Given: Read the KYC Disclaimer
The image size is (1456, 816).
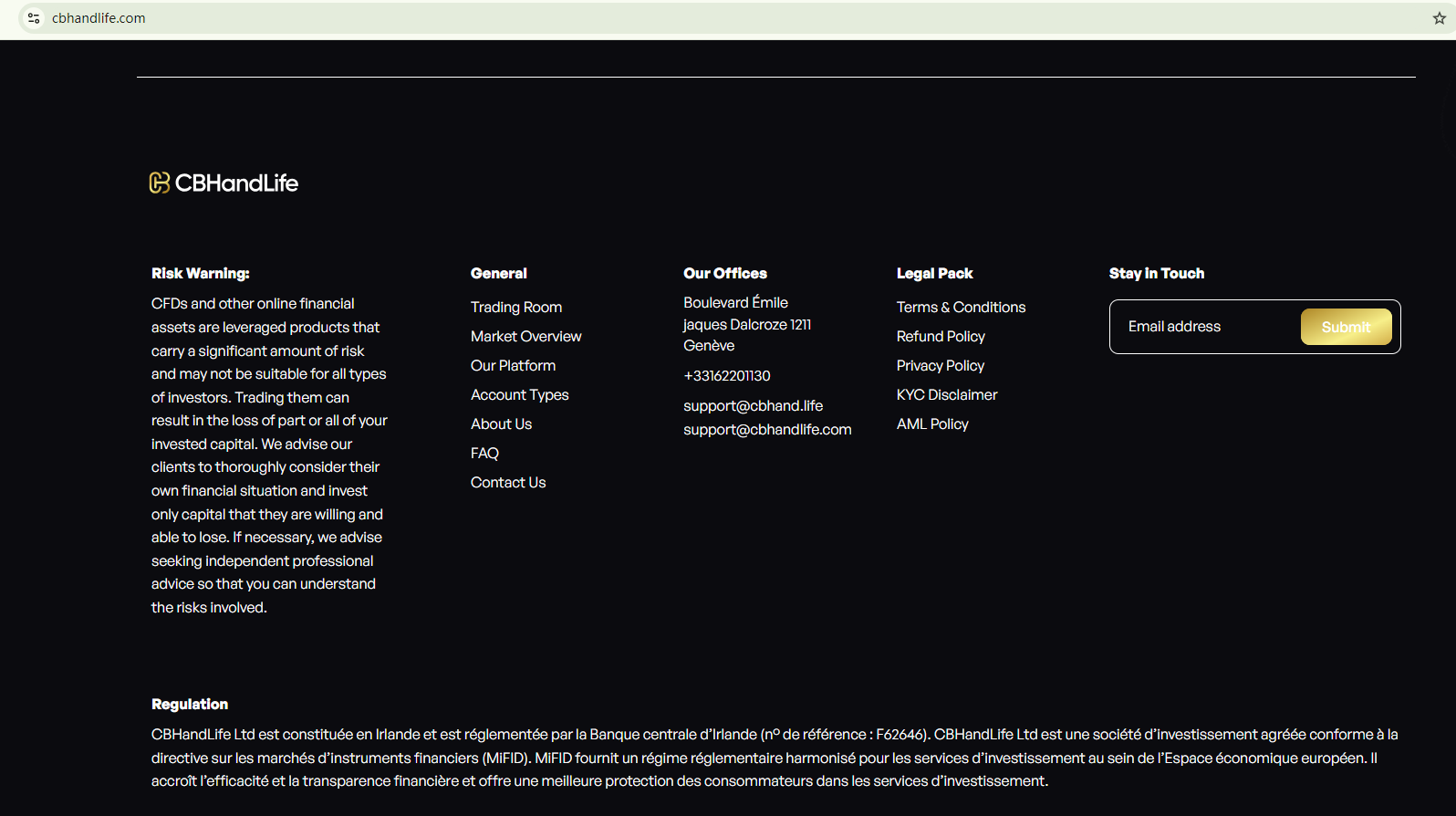Looking at the screenshot, I should pos(946,395).
